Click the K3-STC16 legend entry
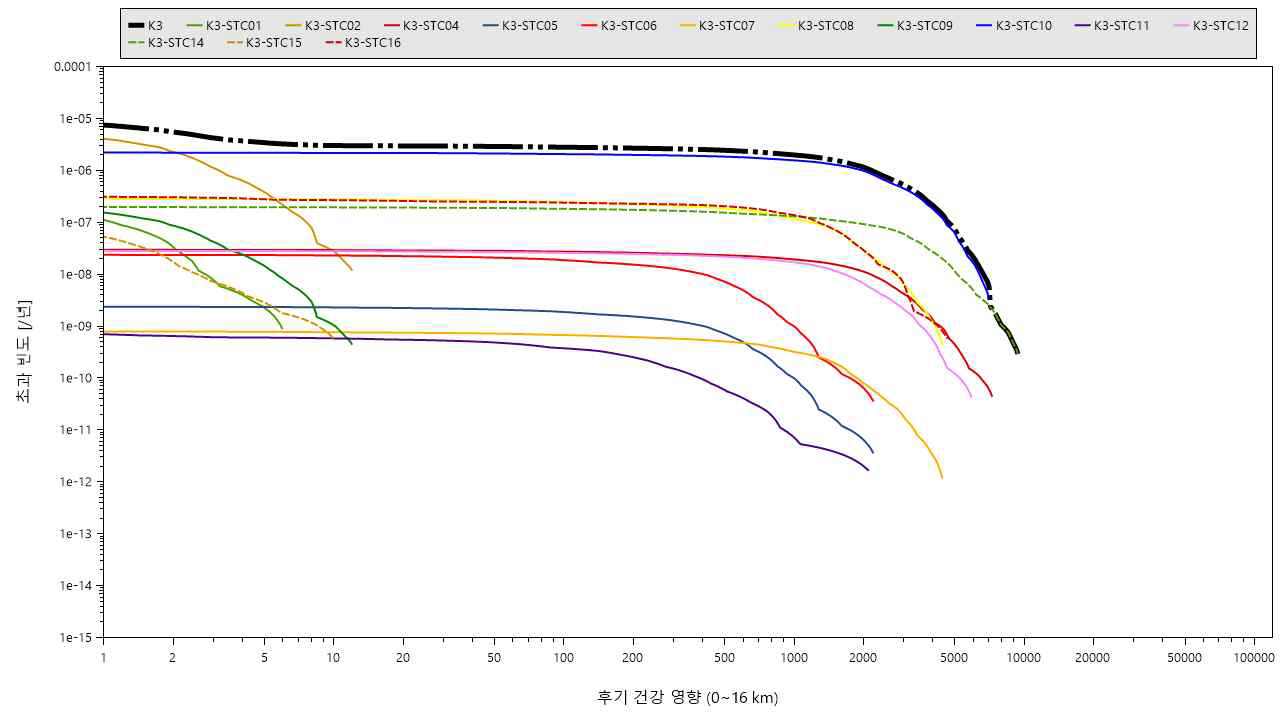1280x720 pixels. (x=364, y=43)
